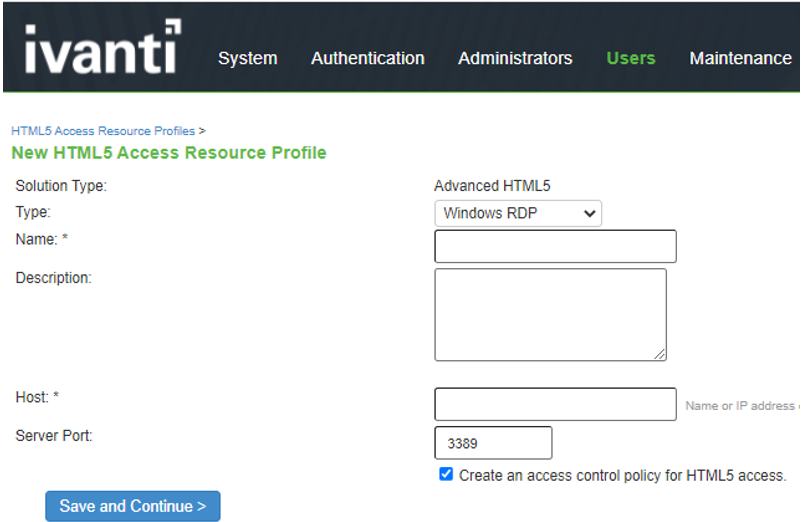Click the 'Description:' label

[x=54, y=278]
